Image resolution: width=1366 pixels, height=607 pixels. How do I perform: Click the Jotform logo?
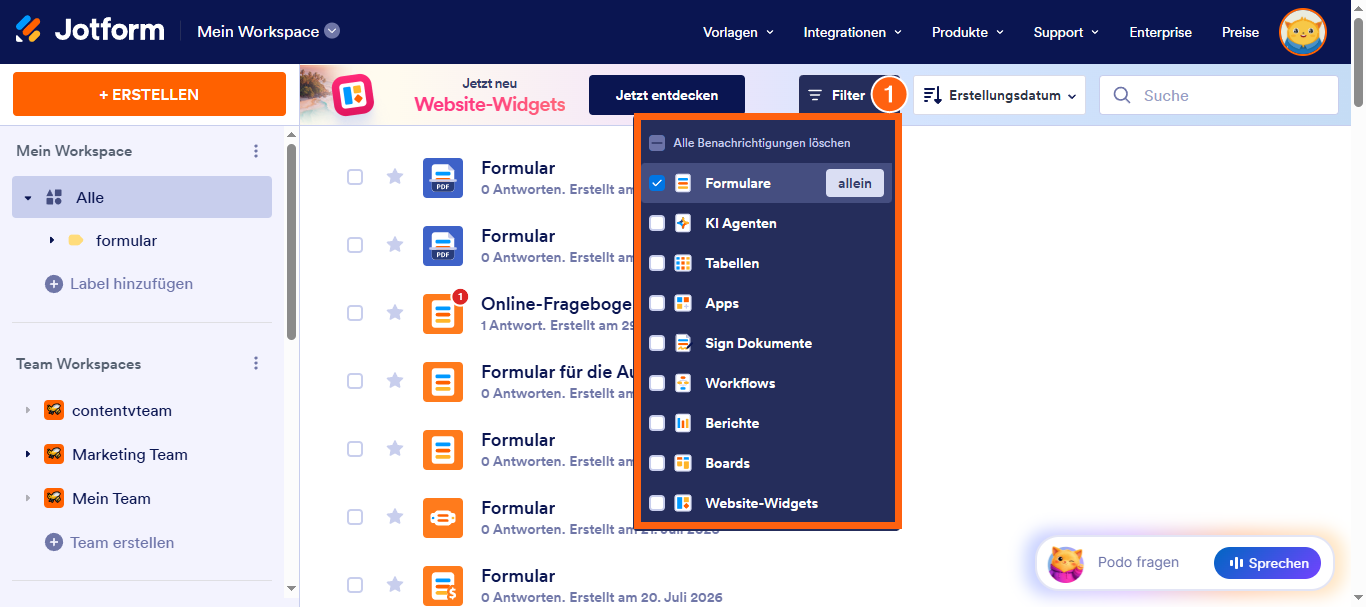coord(90,30)
